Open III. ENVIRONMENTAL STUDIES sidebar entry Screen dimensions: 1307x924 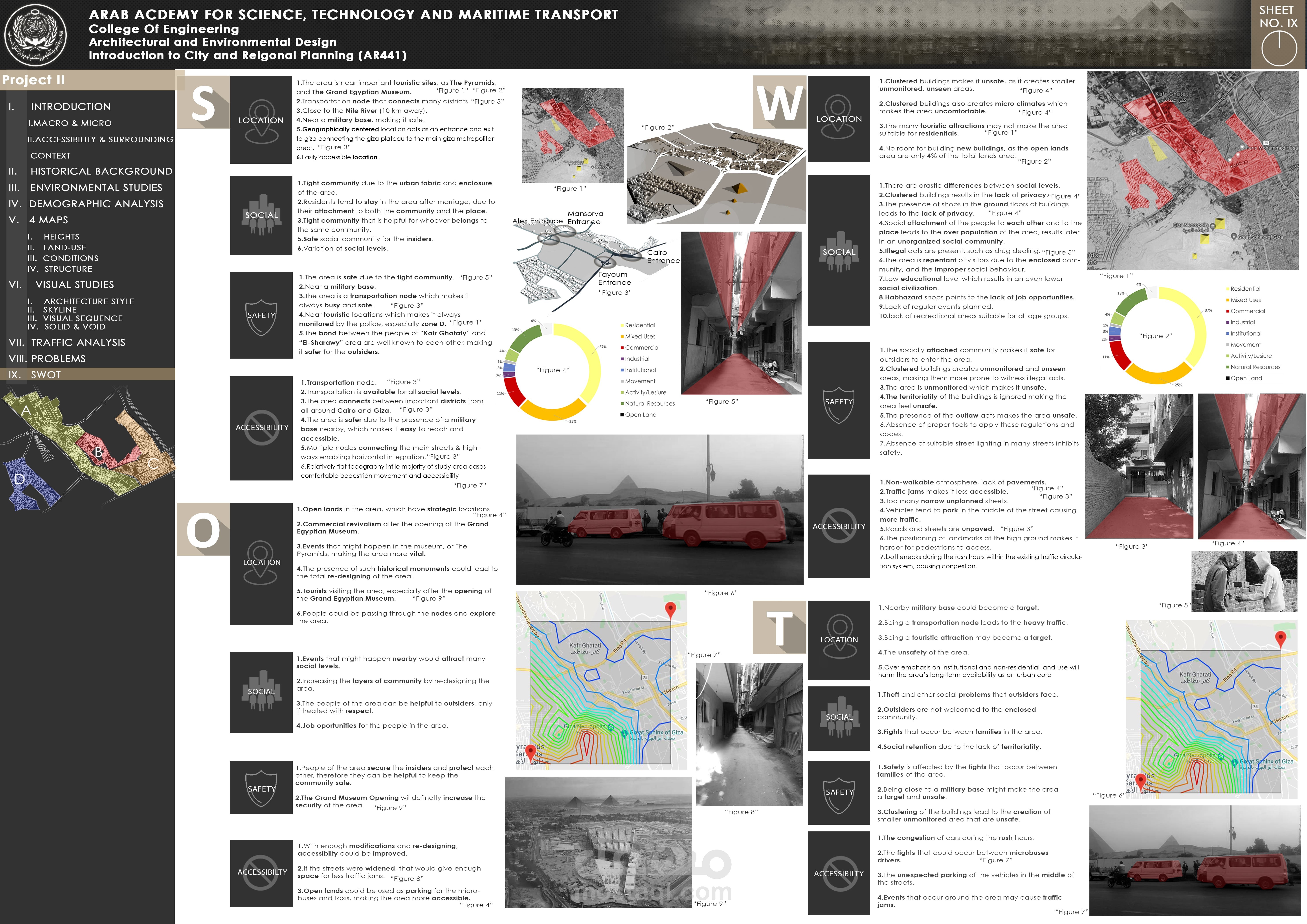96,187
